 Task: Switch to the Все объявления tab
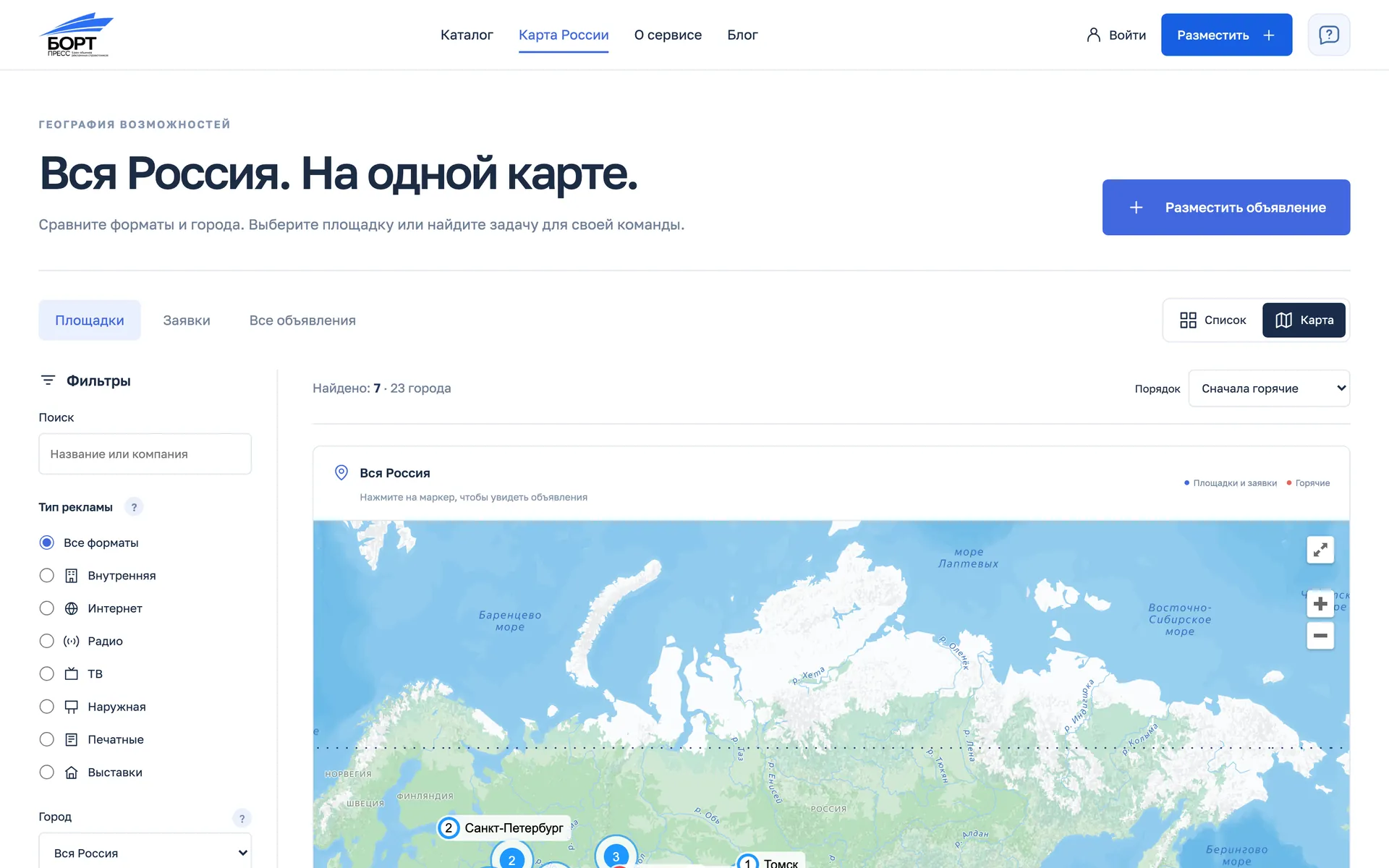tap(302, 320)
